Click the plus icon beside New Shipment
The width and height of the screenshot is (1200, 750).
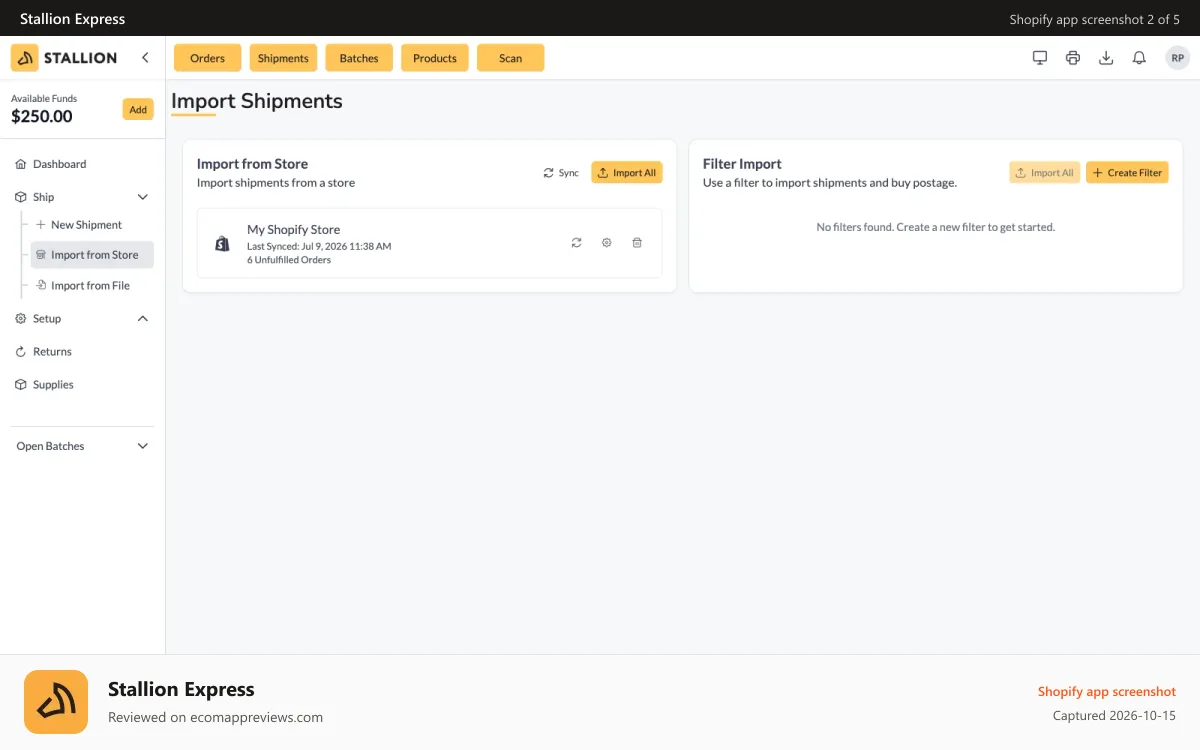click(41, 225)
